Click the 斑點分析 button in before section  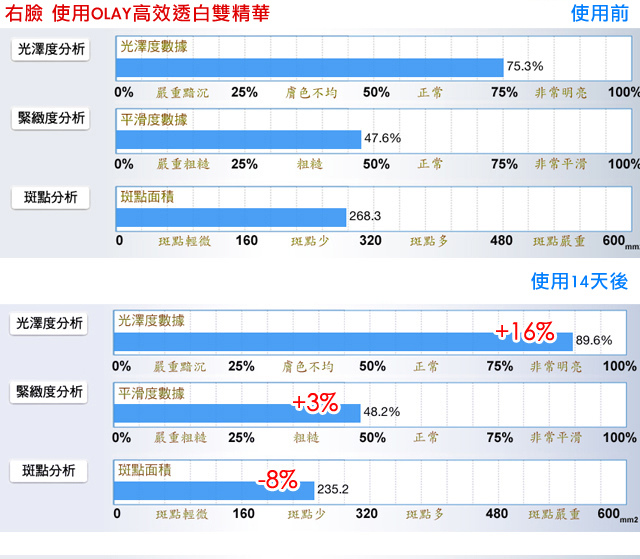coord(51,197)
